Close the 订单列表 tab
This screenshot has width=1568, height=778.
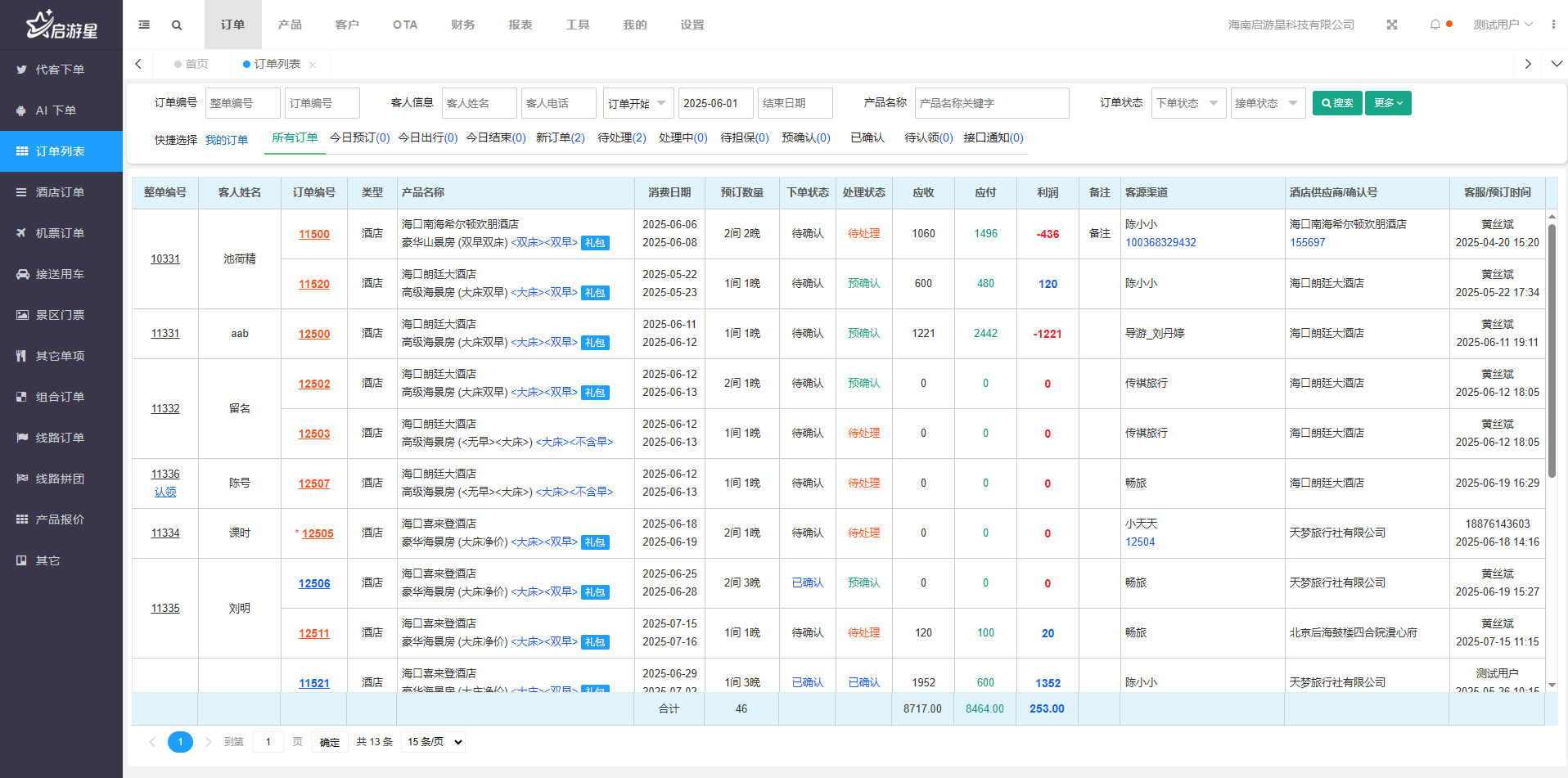coord(313,65)
